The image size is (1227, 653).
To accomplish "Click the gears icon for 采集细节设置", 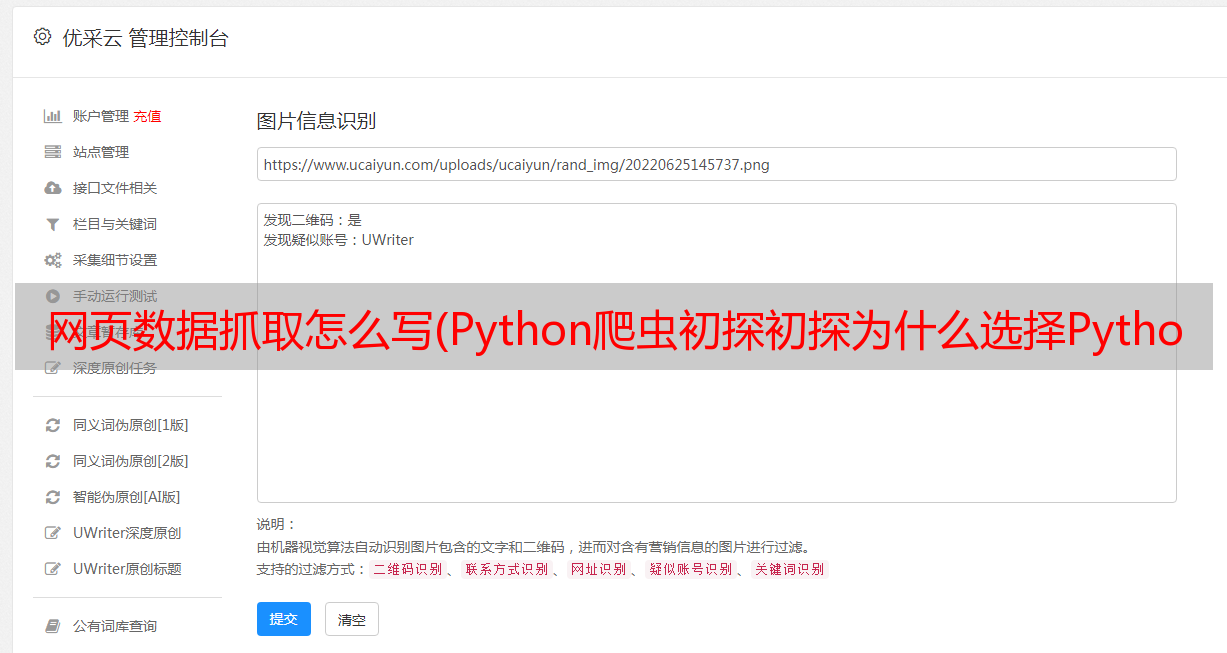I will coord(53,260).
